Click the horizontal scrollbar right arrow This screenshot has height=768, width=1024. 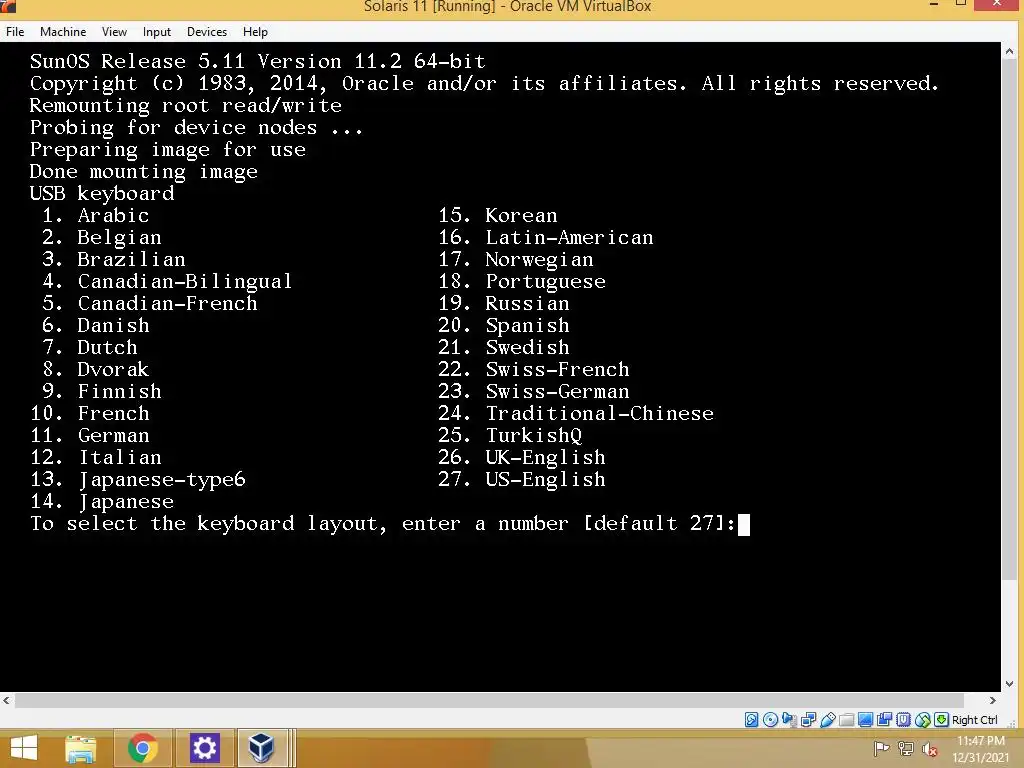point(993,700)
